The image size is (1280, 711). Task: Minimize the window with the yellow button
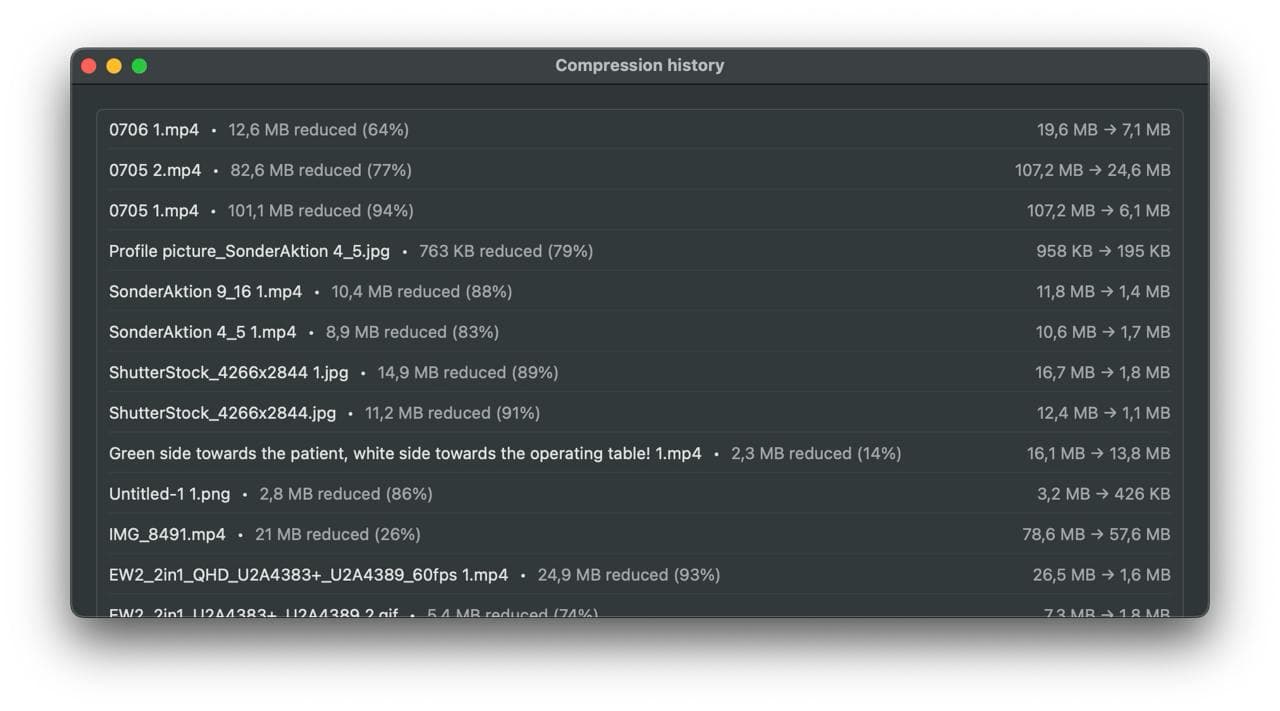pyautogui.click(x=114, y=65)
